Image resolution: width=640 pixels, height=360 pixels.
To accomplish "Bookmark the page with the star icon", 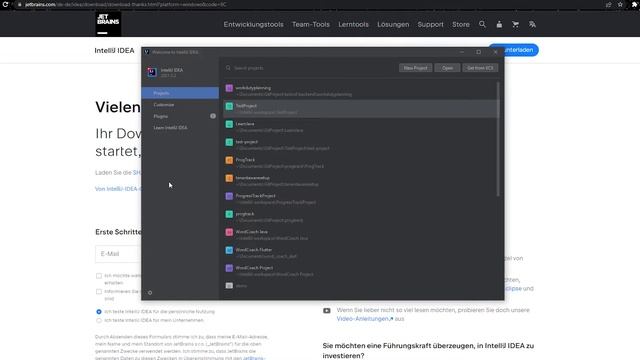I will pos(620,4).
